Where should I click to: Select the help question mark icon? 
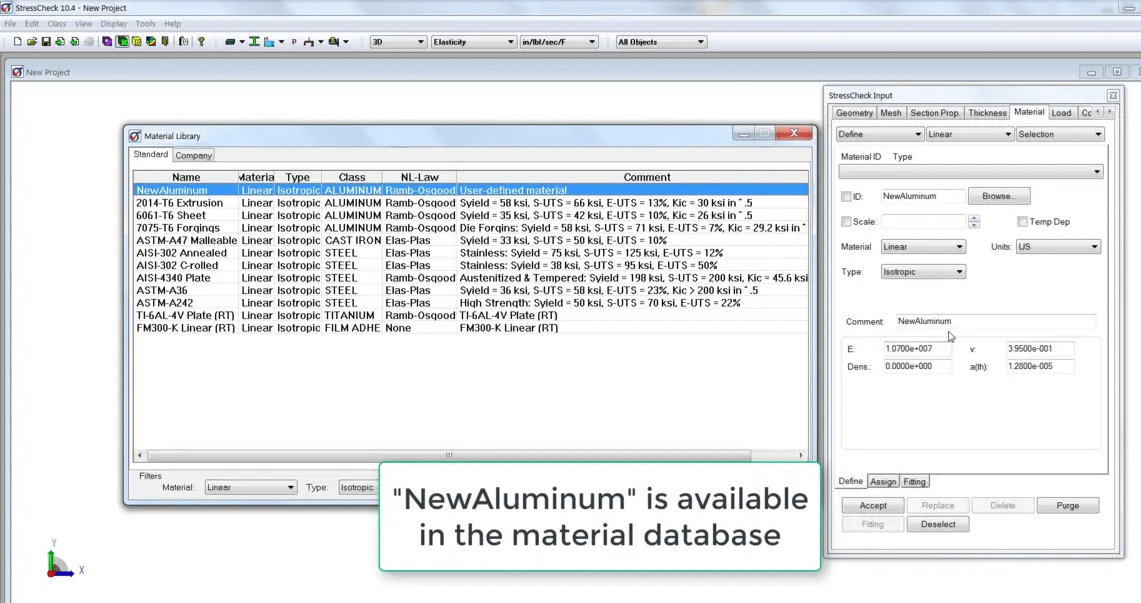pyautogui.click(x=200, y=41)
